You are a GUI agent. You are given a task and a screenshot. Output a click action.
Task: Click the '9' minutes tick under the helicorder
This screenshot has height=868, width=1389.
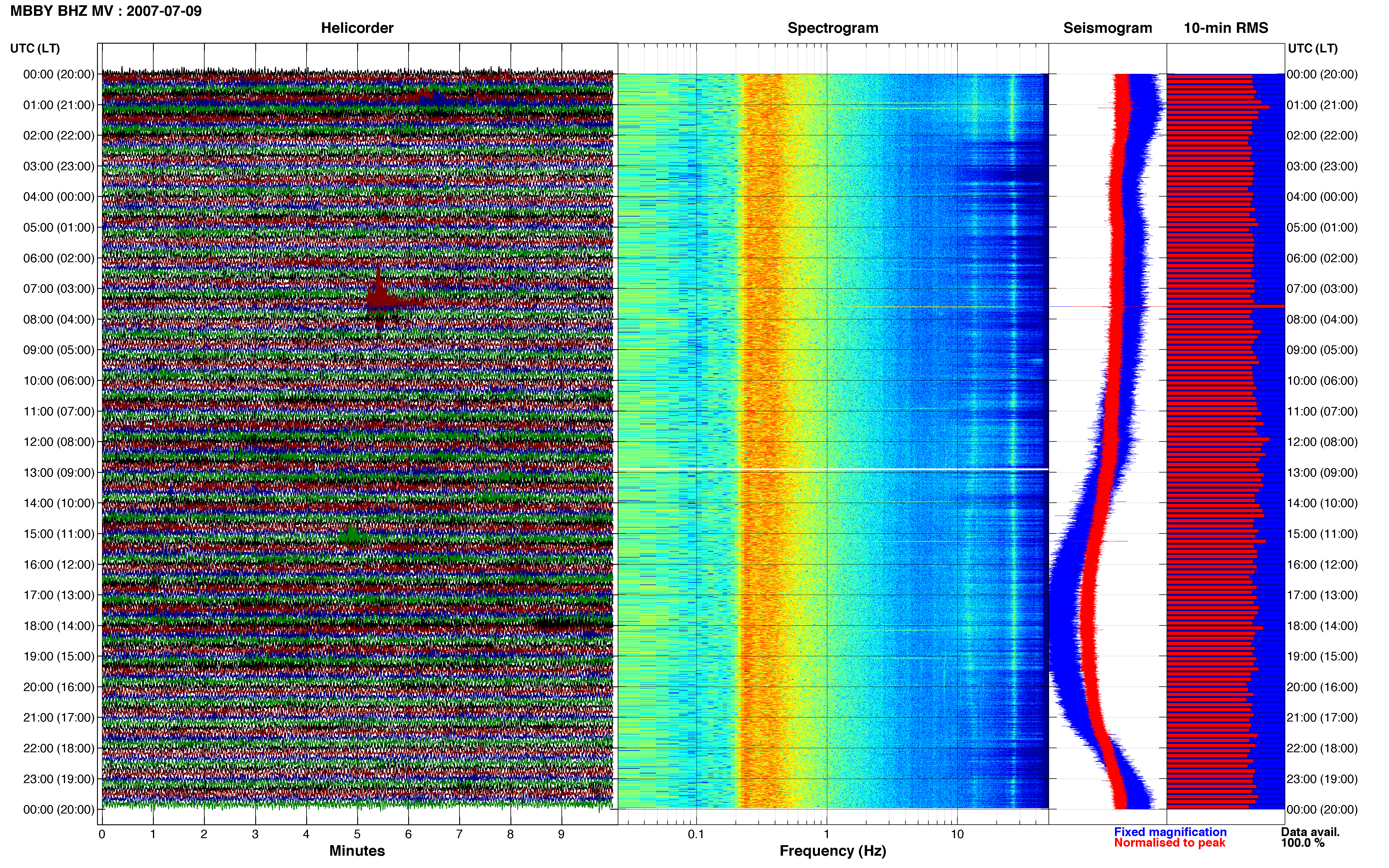[x=561, y=834]
